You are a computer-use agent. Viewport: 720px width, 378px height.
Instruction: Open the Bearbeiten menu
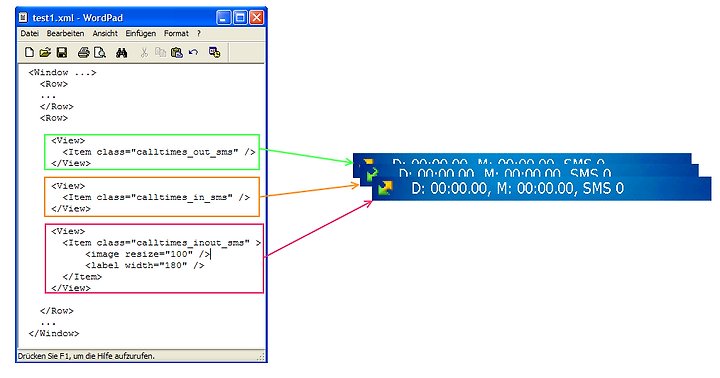pos(65,34)
